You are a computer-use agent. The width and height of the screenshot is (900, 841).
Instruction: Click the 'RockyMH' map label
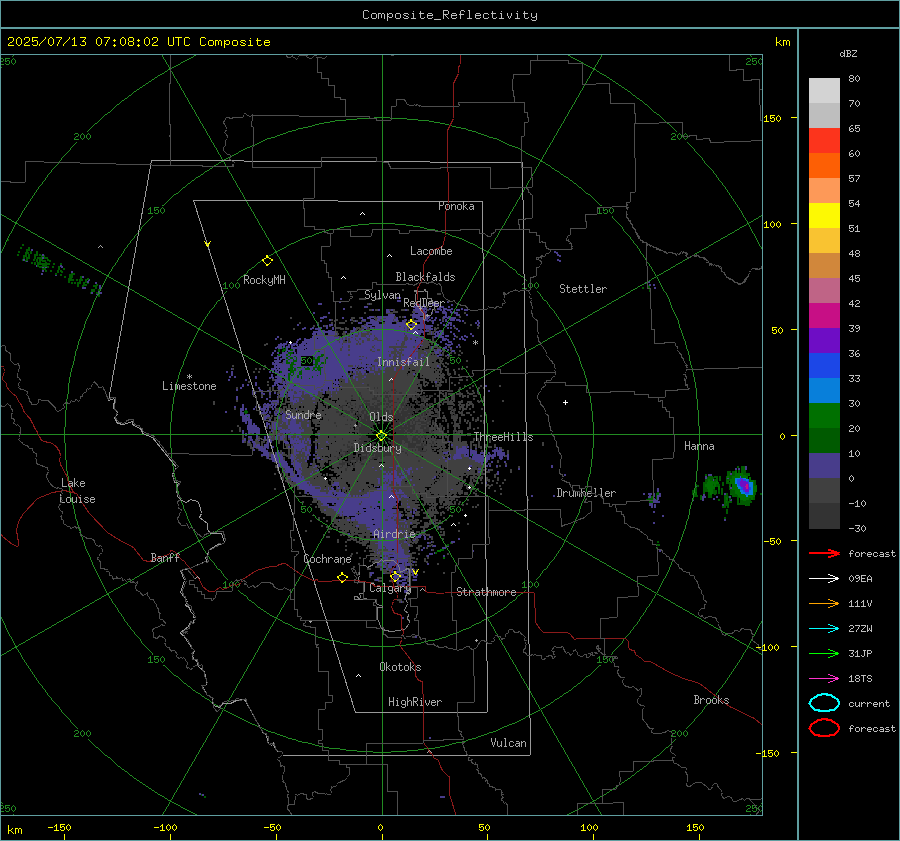click(x=264, y=280)
